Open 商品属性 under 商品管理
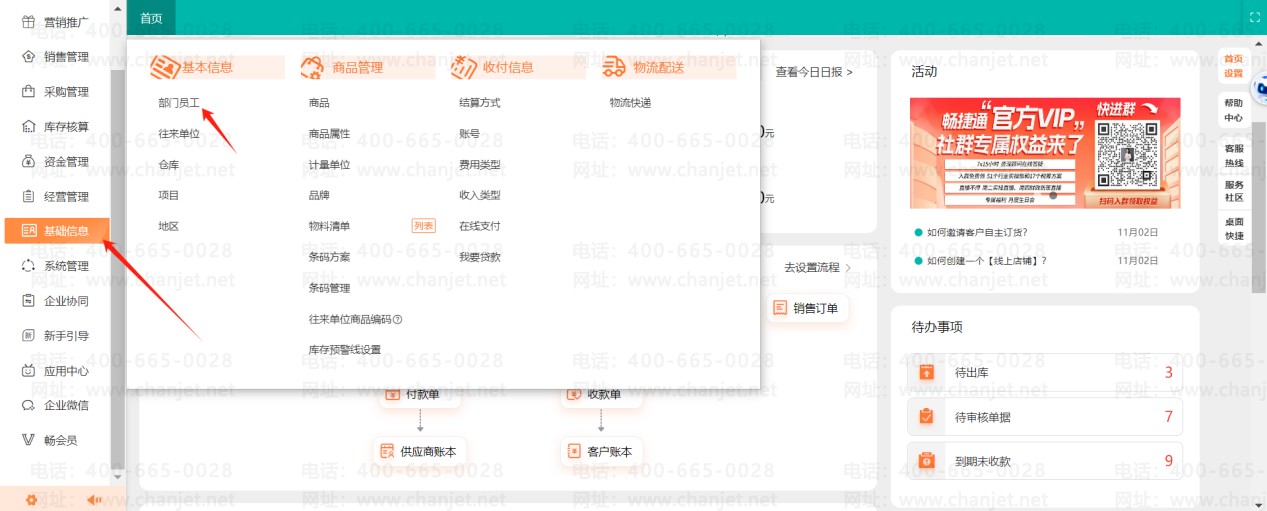Viewport: 1267px width, 511px height. 329,134
